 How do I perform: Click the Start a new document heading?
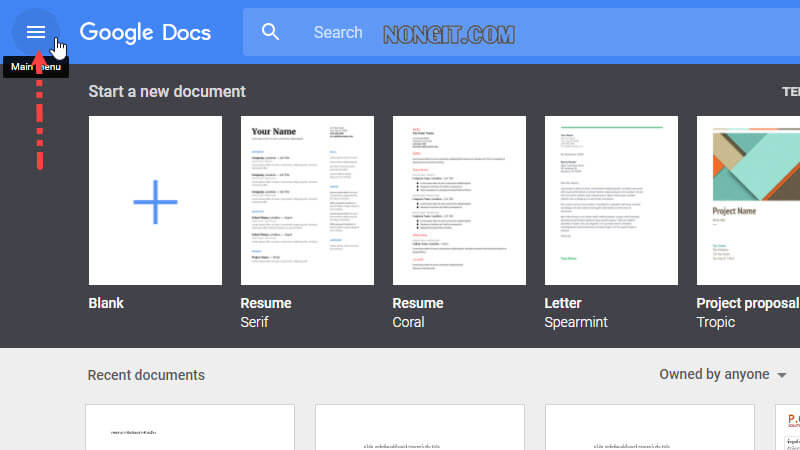coord(167,92)
